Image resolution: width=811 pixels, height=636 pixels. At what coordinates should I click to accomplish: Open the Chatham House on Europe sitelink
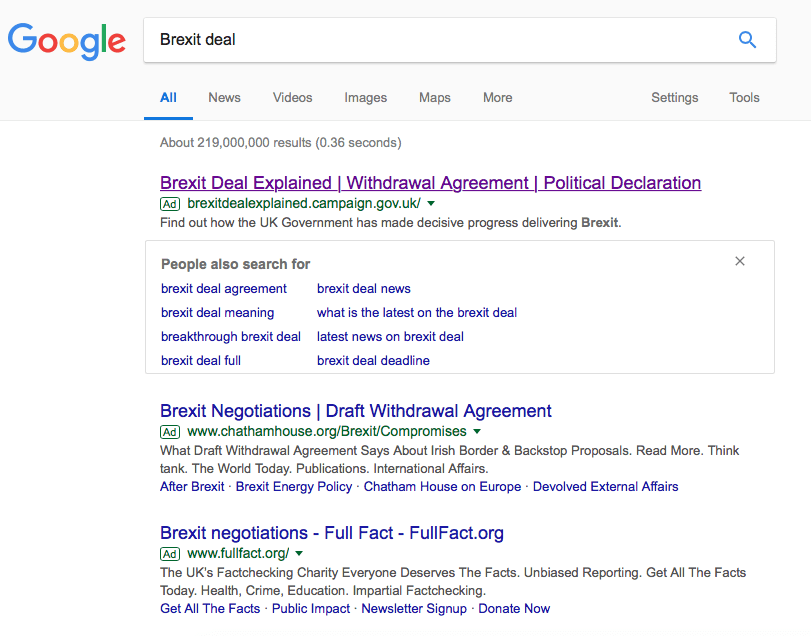(x=442, y=487)
